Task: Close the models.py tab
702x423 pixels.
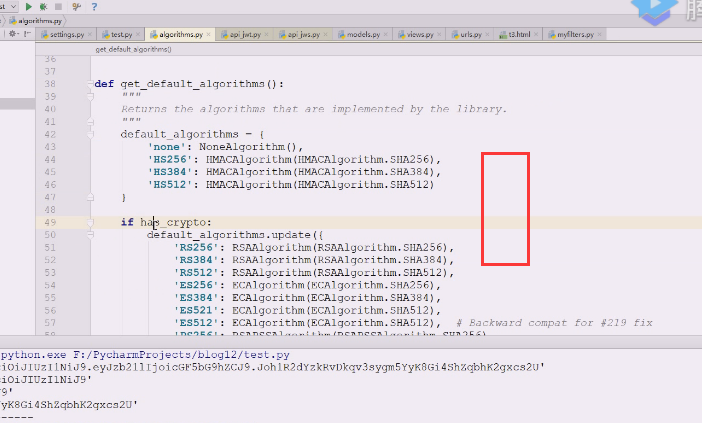Action: 385,34
